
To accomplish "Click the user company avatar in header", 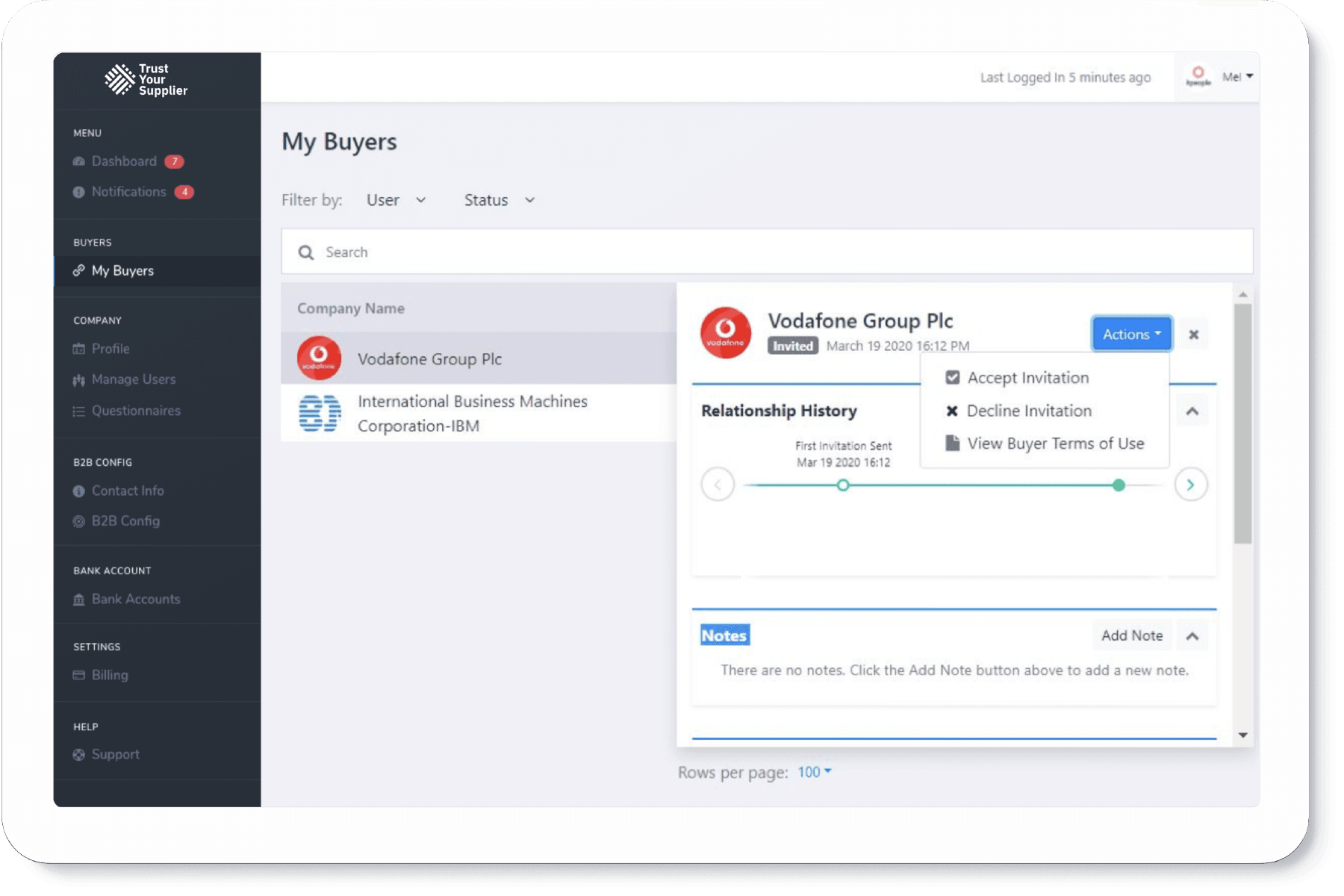I will [1198, 76].
